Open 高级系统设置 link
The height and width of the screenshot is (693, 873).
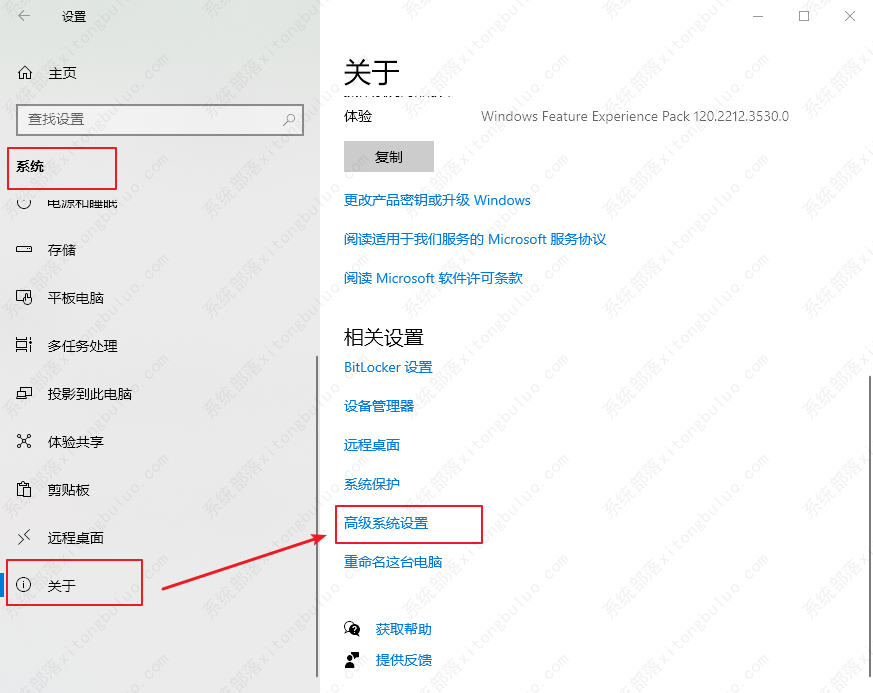coord(386,523)
